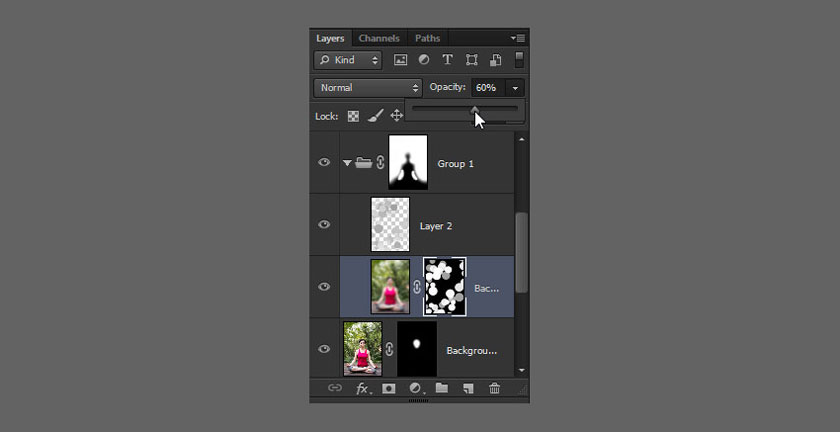Screen dimensions: 840x432
Task: Open the Normal blend mode dropdown
Action: tap(368, 88)
